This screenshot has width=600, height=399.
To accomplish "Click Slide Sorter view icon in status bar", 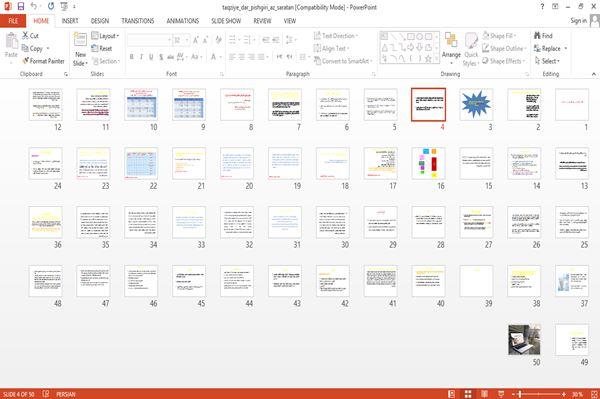I will point(468,394).
